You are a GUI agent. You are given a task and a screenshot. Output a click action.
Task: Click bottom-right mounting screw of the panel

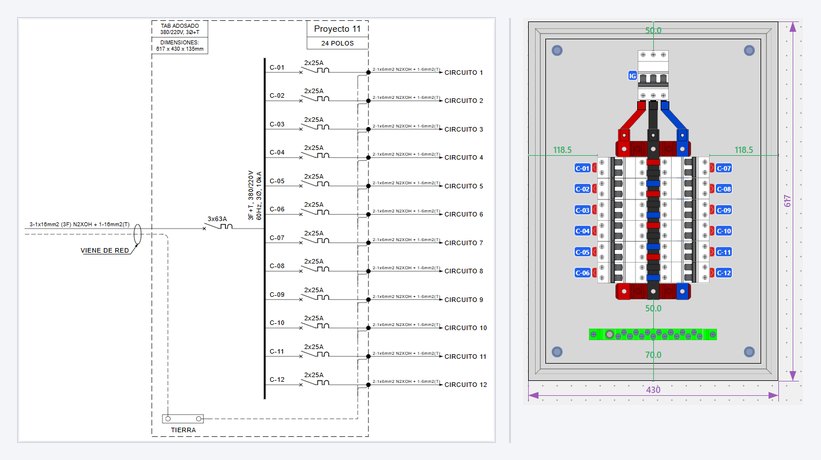[x=749, y=352]
